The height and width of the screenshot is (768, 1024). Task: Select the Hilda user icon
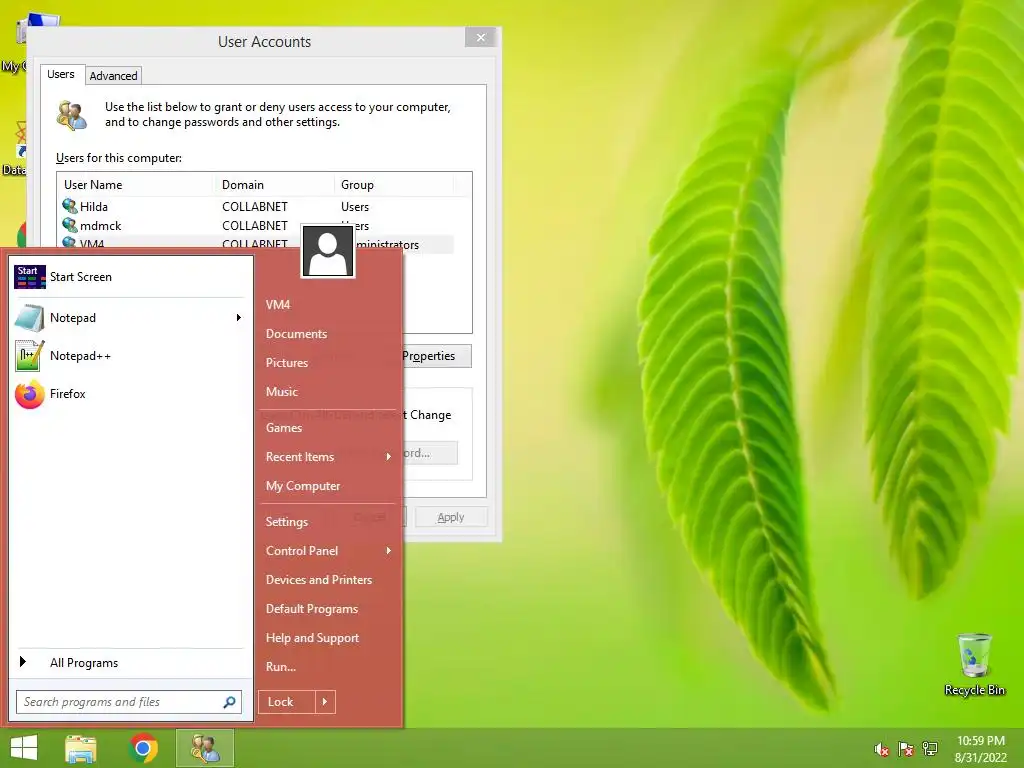coord(70,206)
